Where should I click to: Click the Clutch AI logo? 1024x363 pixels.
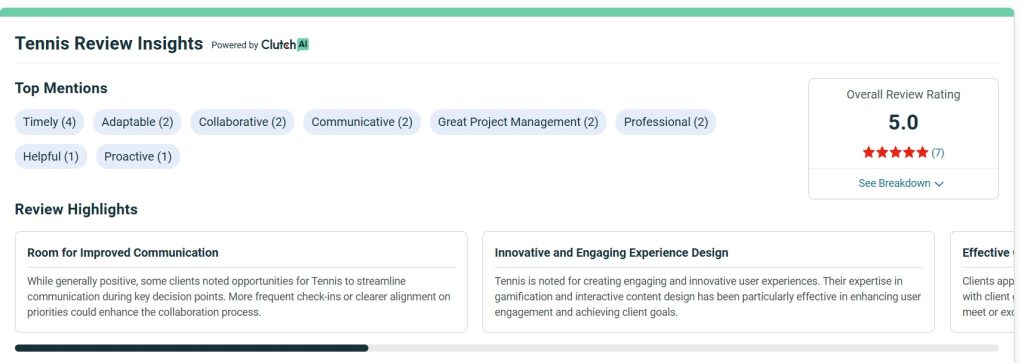coord(285,45)
